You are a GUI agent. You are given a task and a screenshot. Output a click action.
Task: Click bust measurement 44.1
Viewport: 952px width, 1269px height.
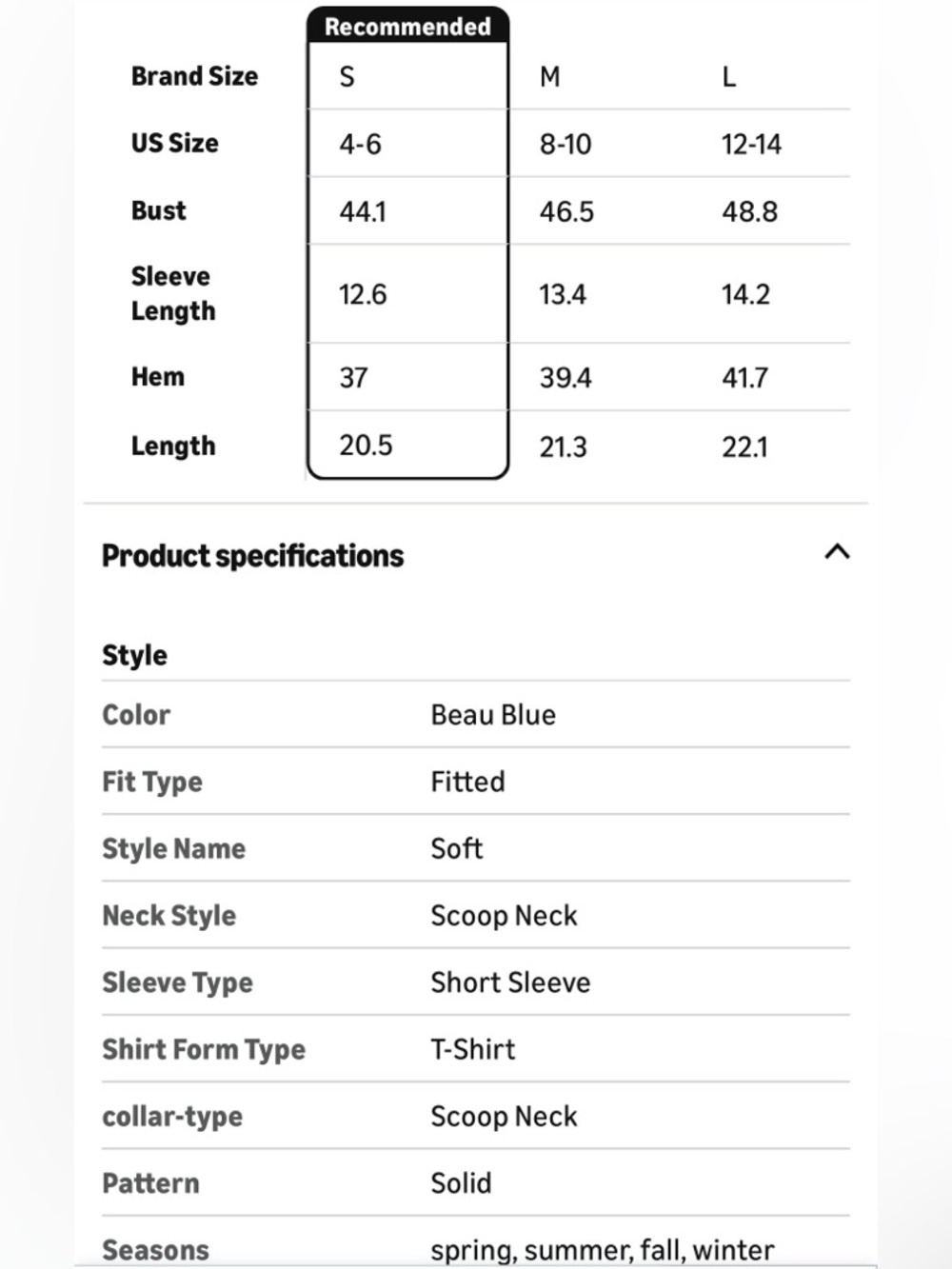pos(363,211)
